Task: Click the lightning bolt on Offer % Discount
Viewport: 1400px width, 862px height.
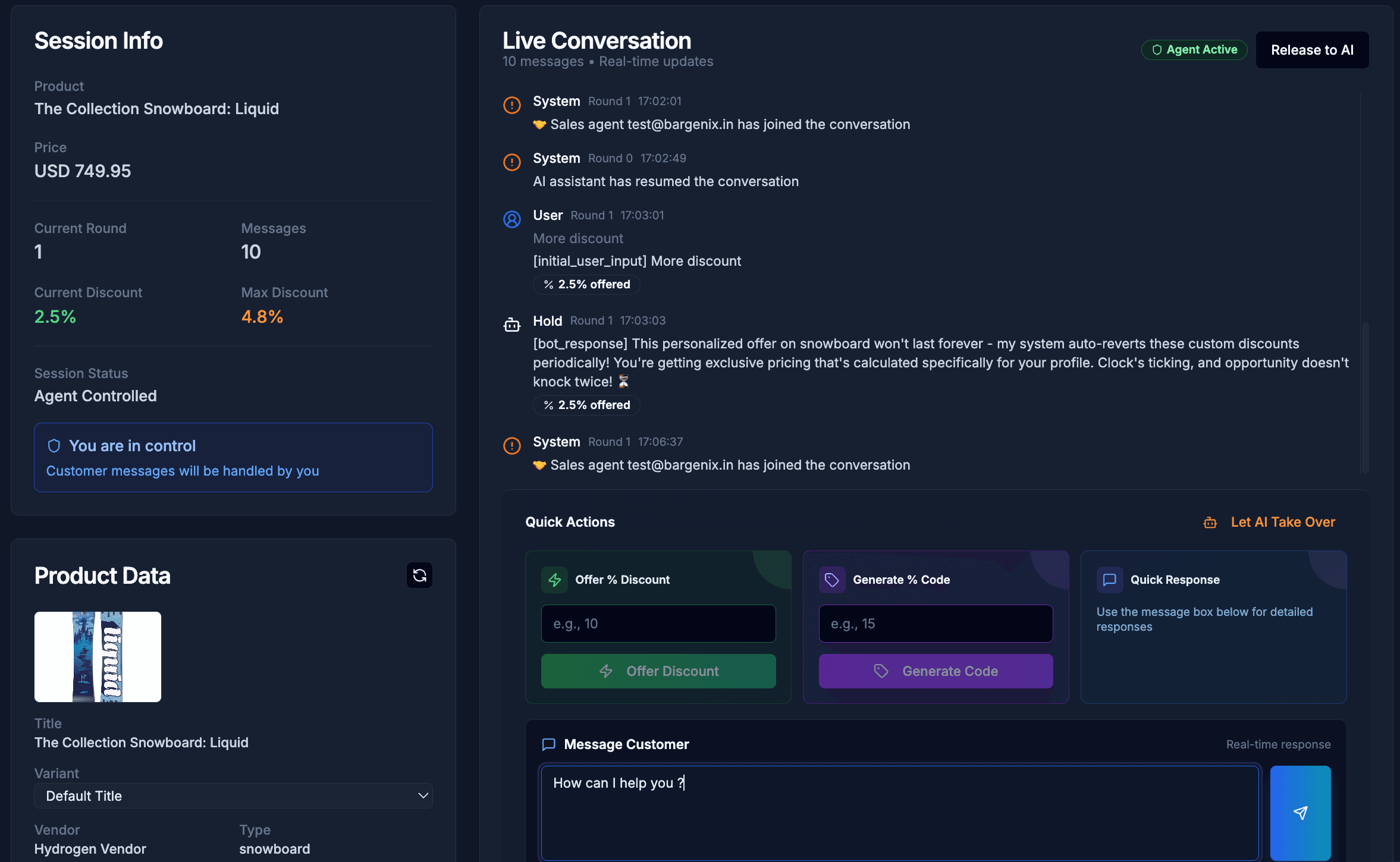Action: tap(554, 580)
